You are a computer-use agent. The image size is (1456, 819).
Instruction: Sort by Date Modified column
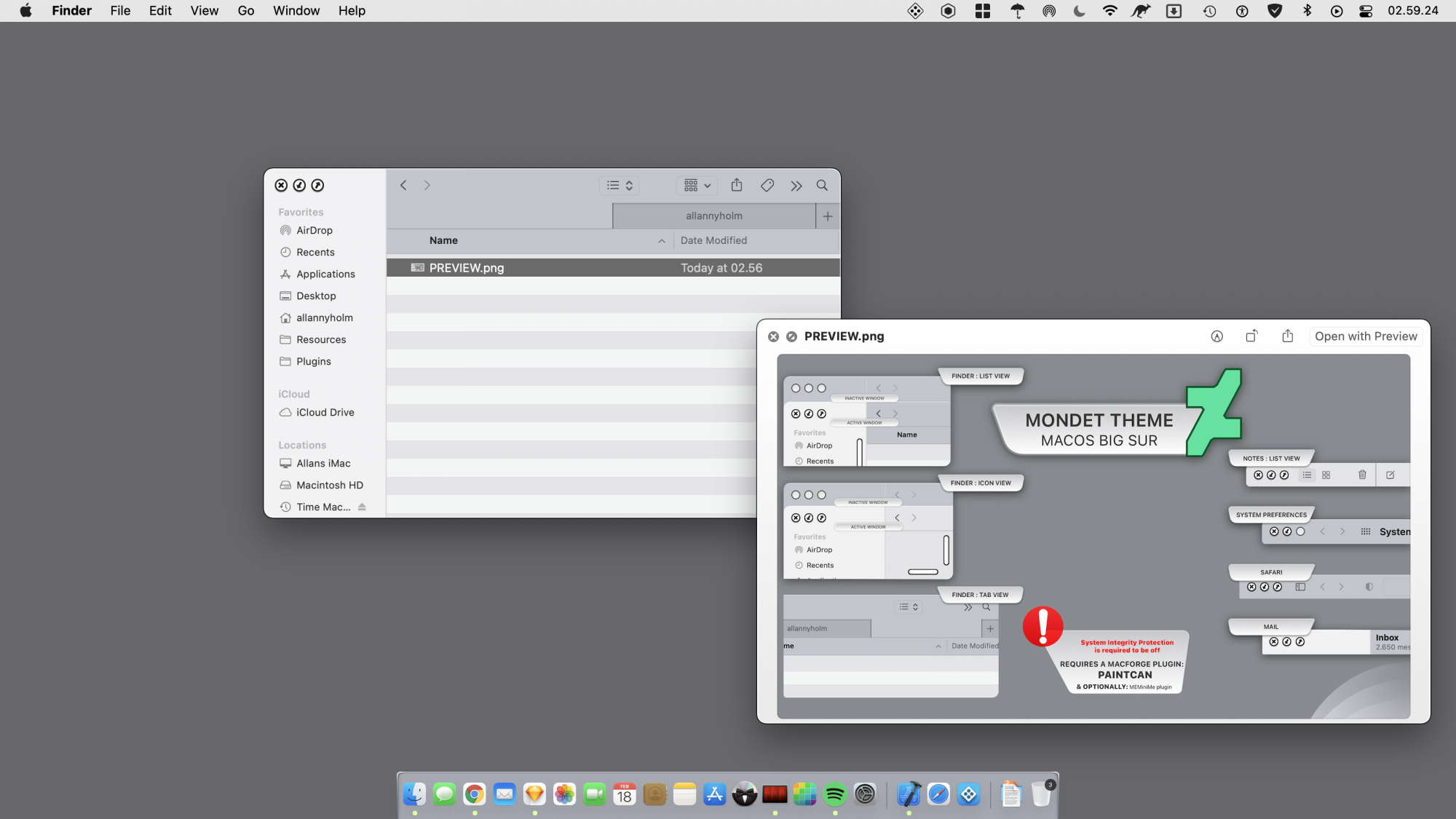click(x=713, y=240)
